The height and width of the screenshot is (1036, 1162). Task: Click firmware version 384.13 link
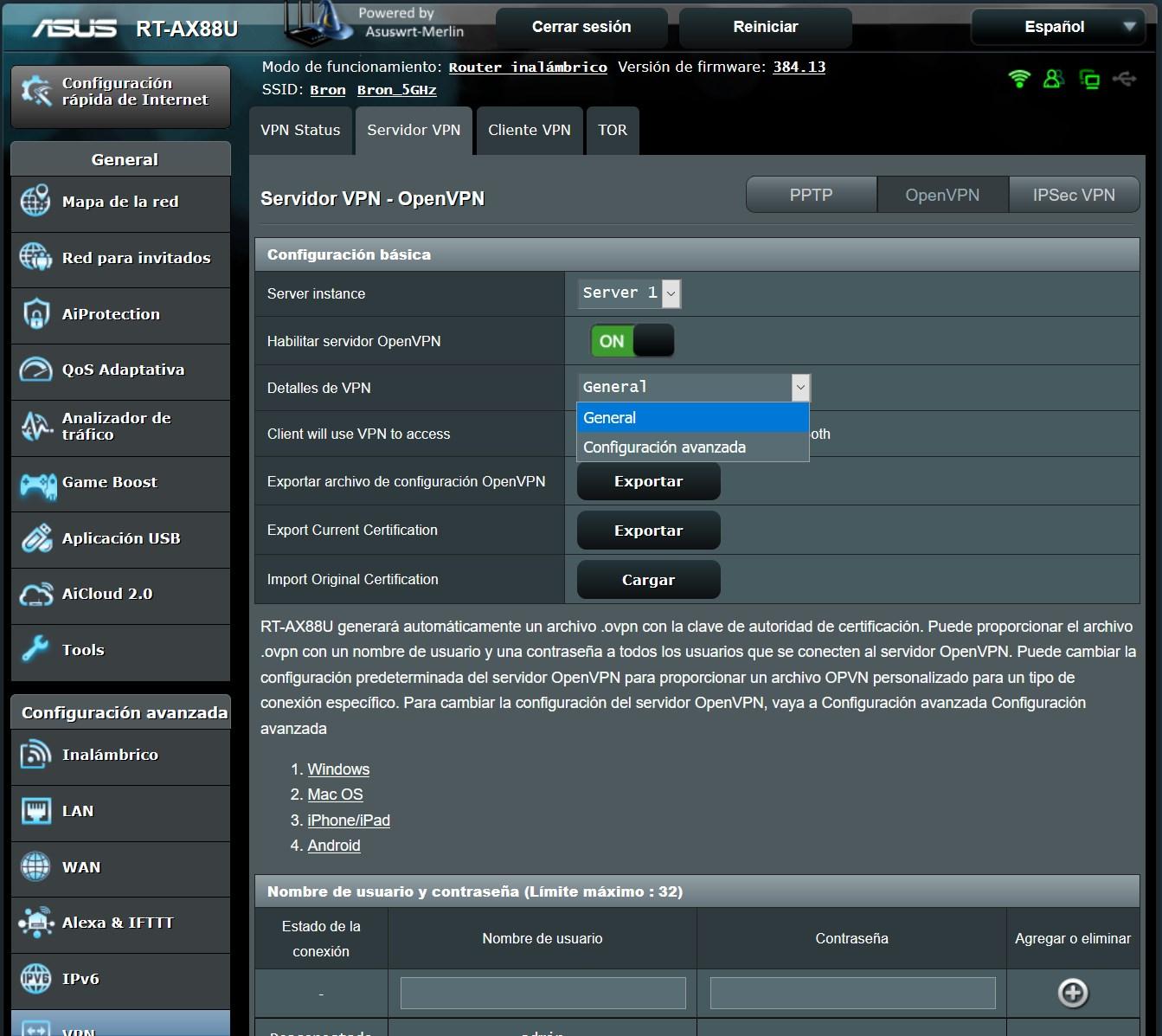click(x=799, y=67)
